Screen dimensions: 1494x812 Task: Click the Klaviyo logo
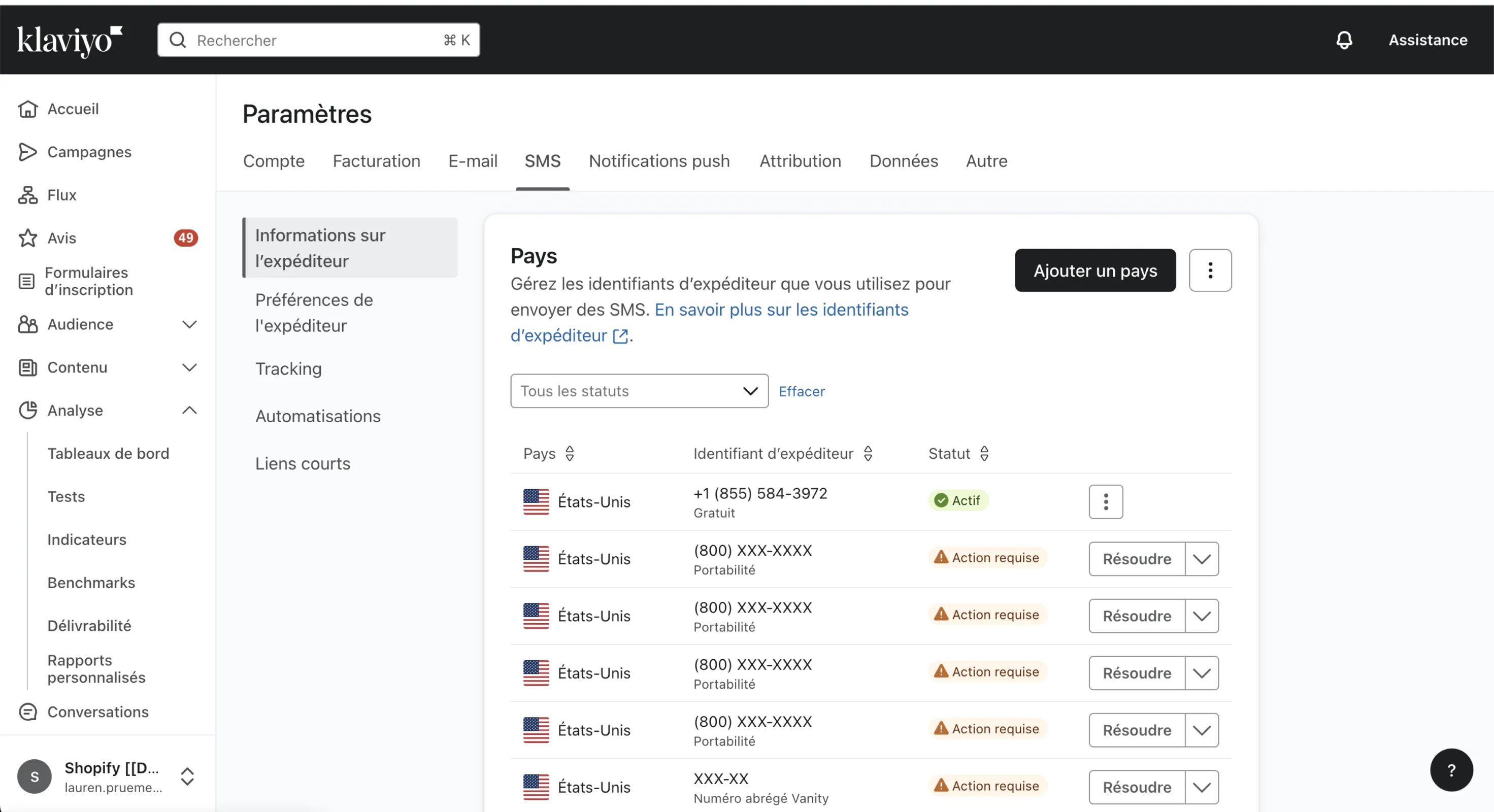point(70,41)
